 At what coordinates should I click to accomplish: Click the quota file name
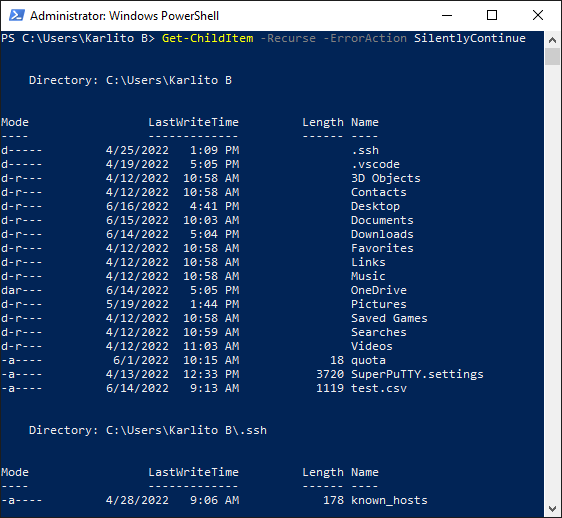click(x=368, y=360)
